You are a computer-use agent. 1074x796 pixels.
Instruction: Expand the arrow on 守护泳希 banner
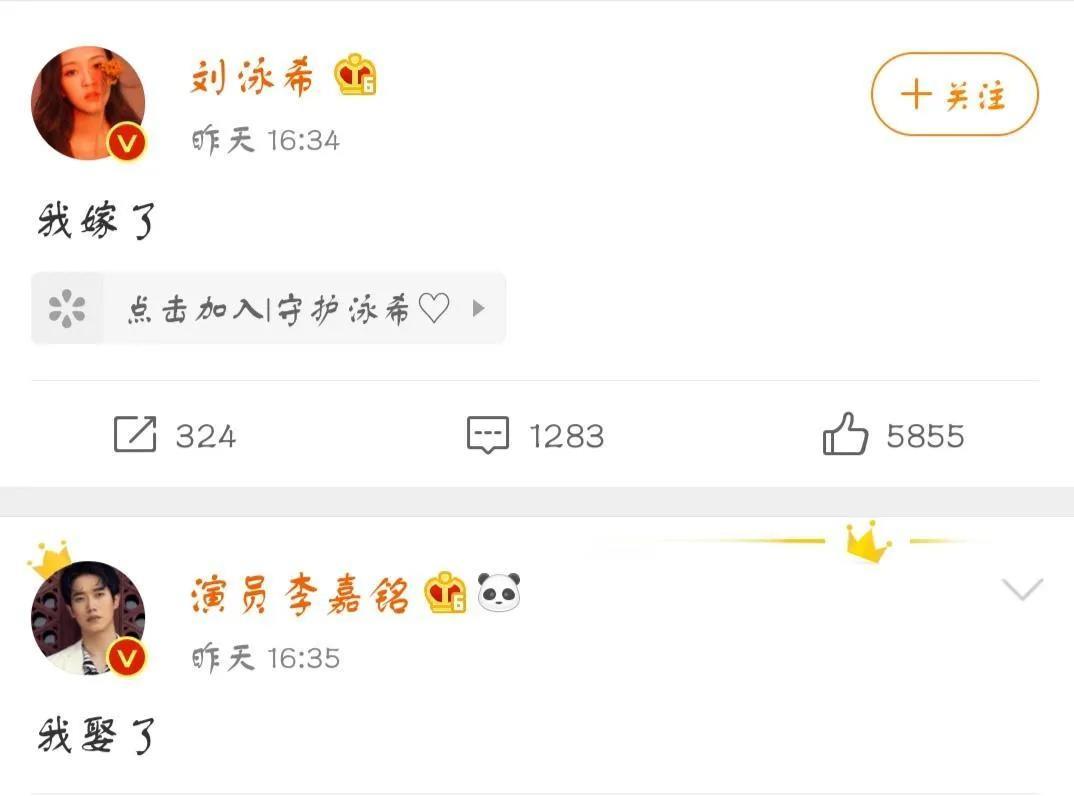(479, 308)
